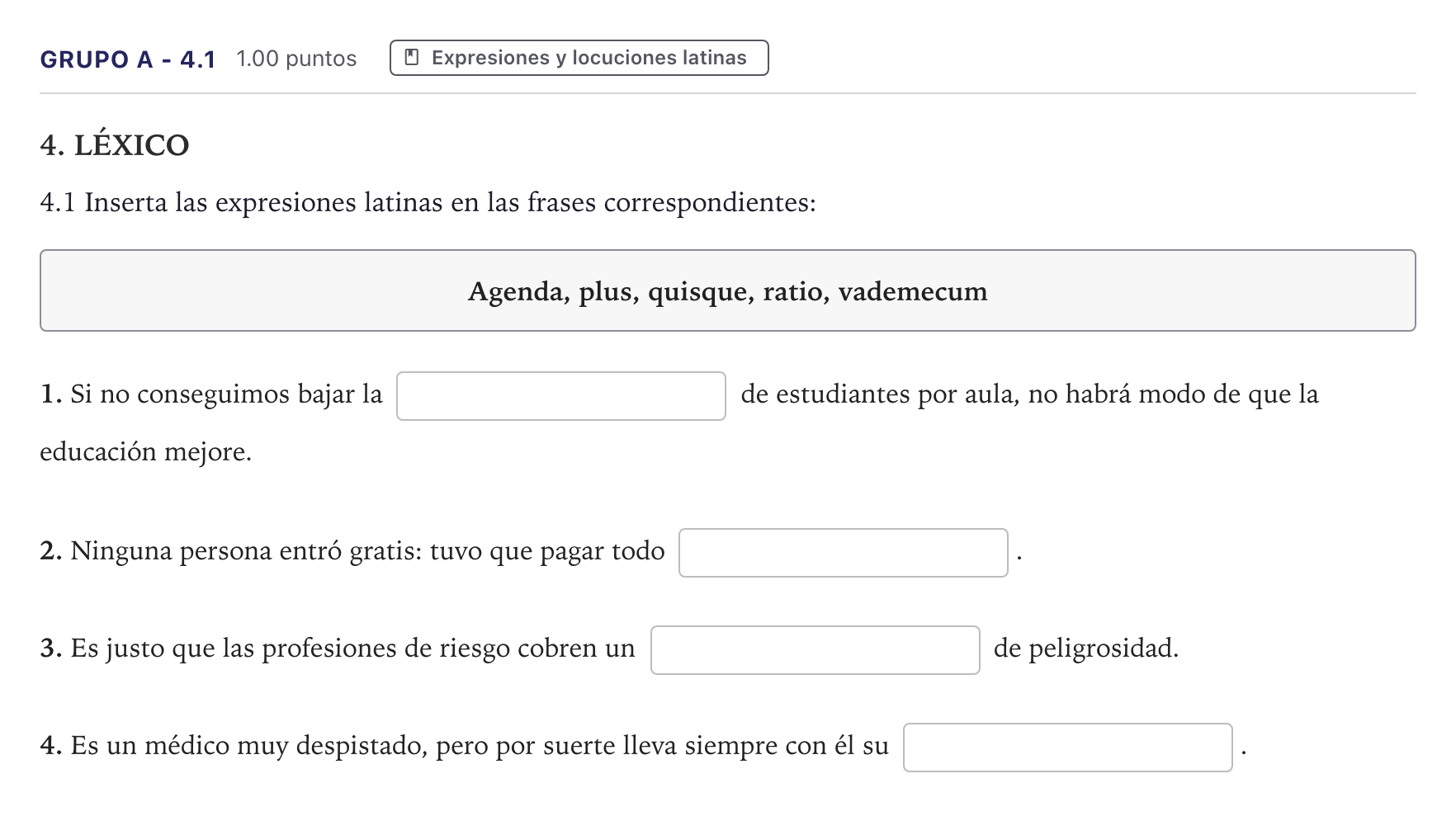Screen dimensions: 1456x835
Task: Click the blank after "siempre con él su"
Action: 1068,748
